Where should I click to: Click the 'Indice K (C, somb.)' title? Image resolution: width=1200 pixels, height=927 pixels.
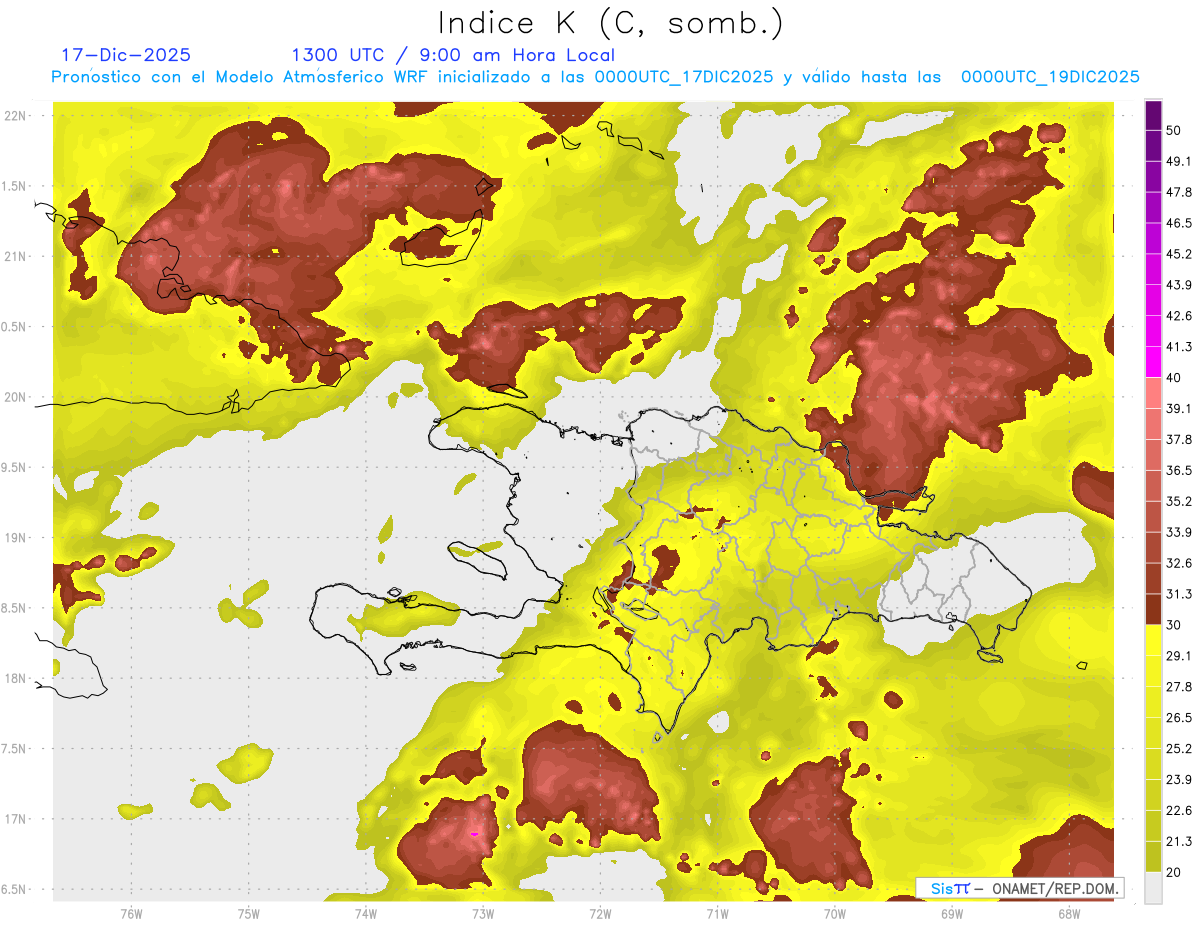[x=610, y=22]
